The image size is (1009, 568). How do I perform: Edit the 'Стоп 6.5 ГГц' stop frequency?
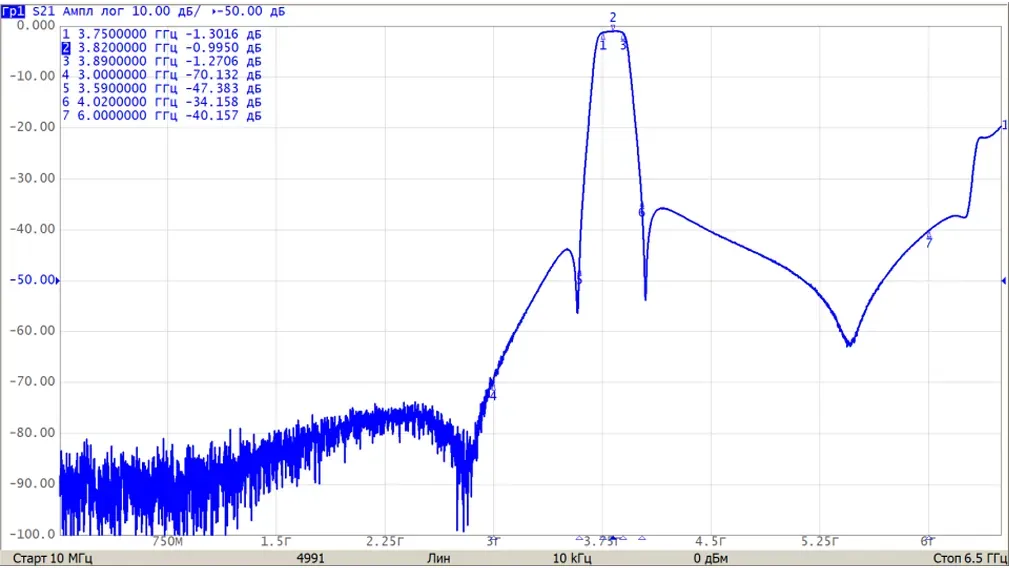(970, 558)
